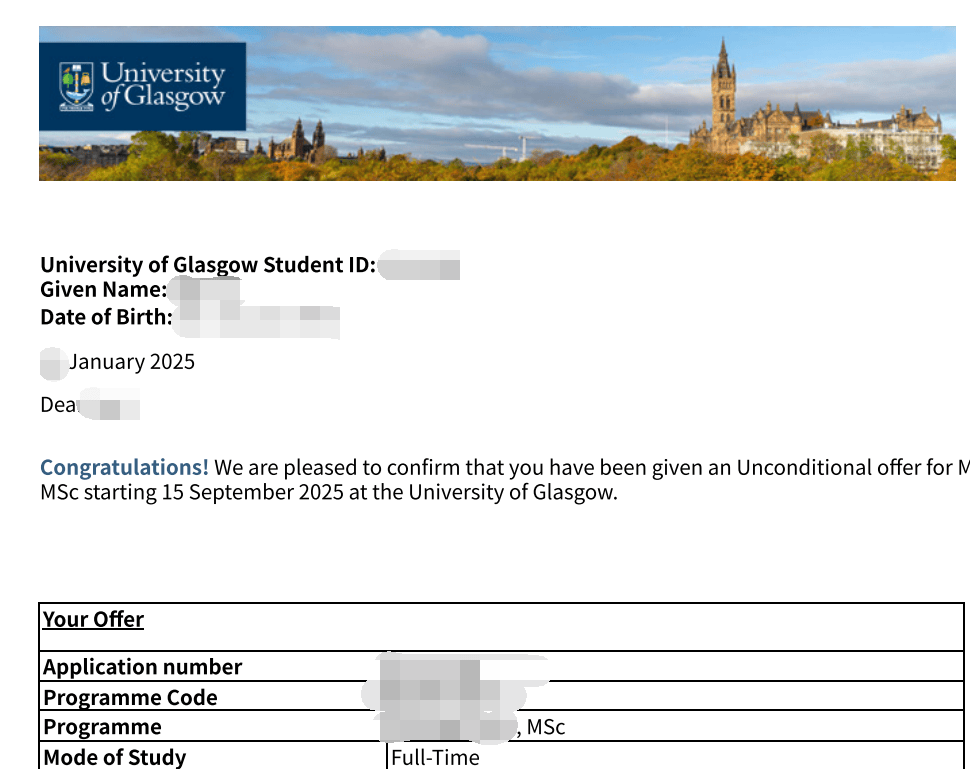The image size is (970, 769).
Task: Click the 'Dear' salutation line
Action: coord(90,405)
